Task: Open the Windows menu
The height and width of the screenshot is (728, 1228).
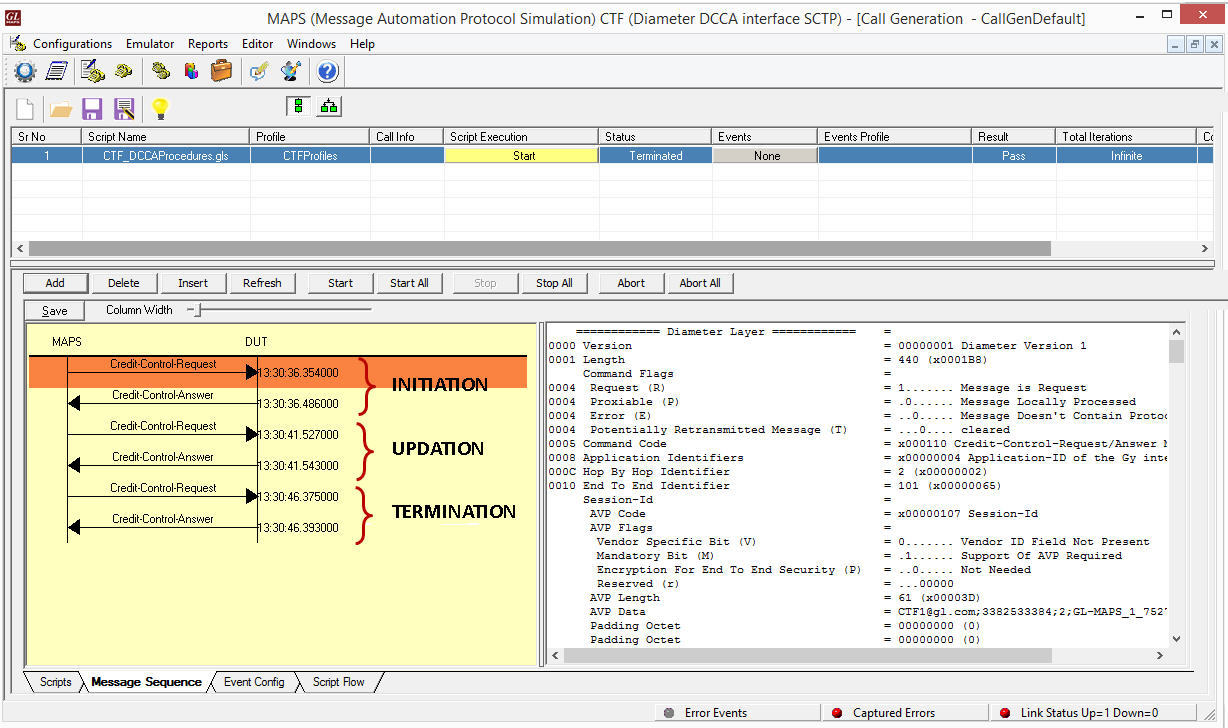Action: (x=311, y=44)
